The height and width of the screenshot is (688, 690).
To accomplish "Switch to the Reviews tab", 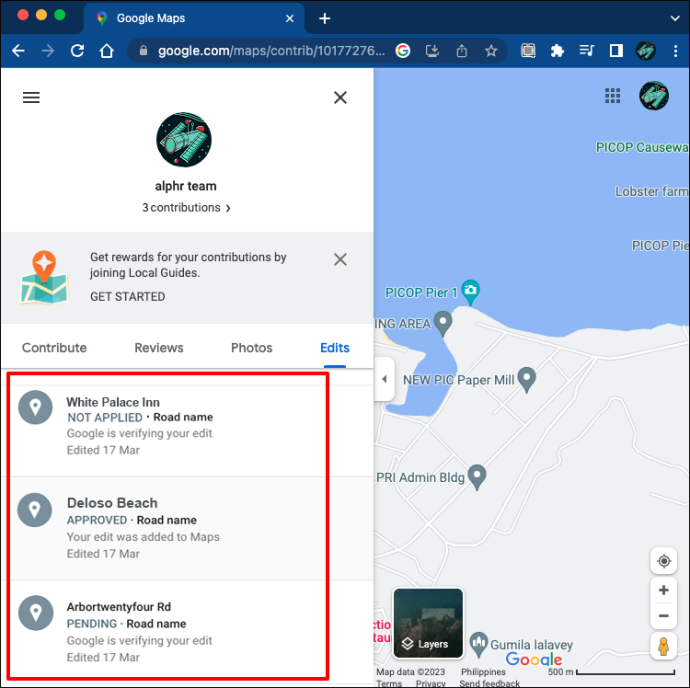I will [x=159, y=348].
